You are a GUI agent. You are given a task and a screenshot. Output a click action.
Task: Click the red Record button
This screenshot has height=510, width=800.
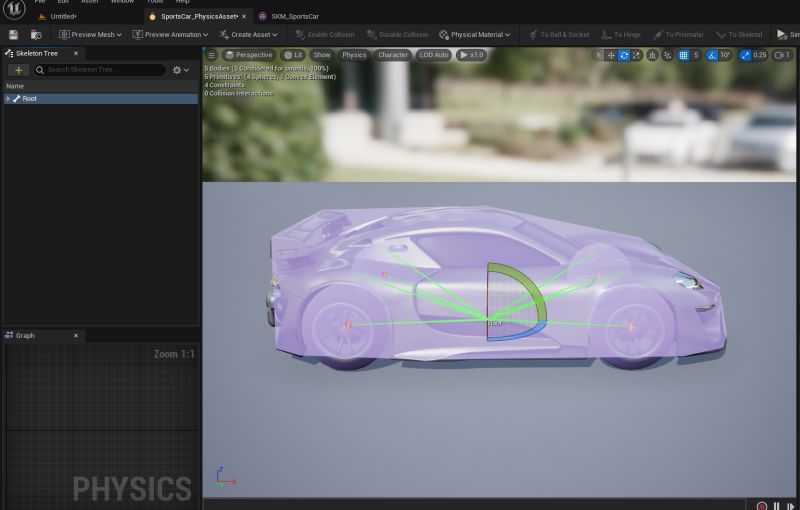761,506
